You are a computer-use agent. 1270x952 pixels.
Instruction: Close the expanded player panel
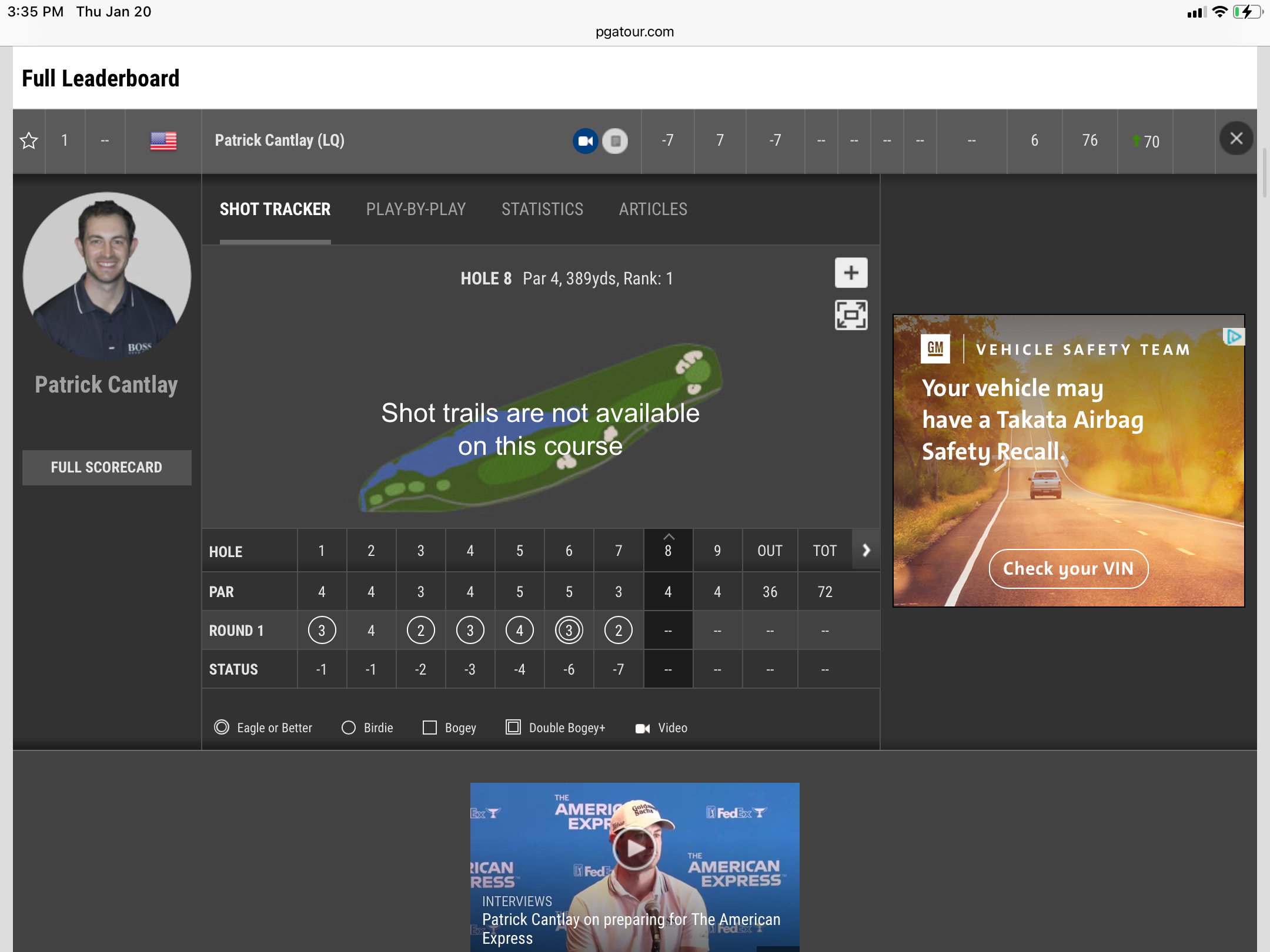[1236, 139]
